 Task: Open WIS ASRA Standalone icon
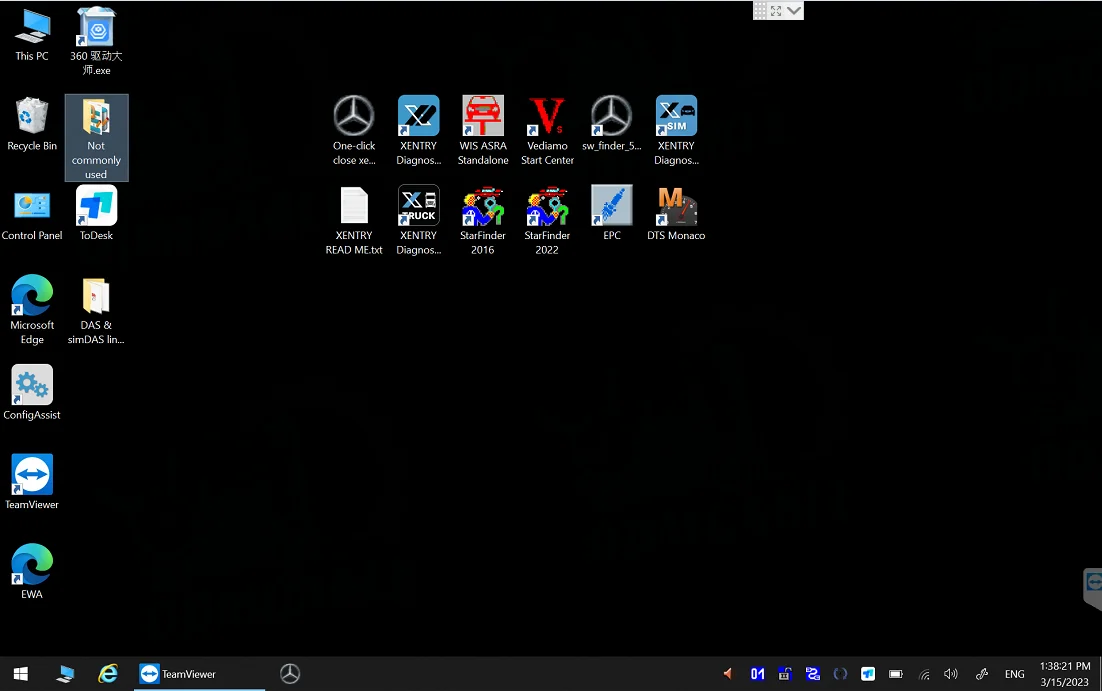(483, 118)
